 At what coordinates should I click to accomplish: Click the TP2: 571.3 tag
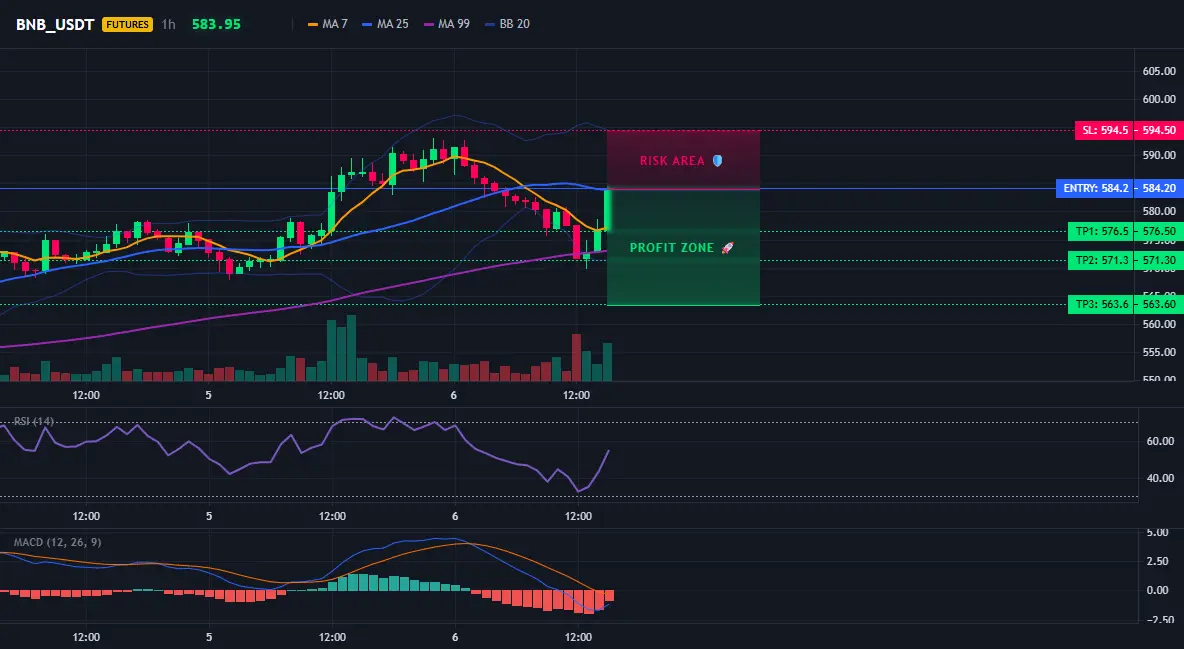tap(1102, 260)
